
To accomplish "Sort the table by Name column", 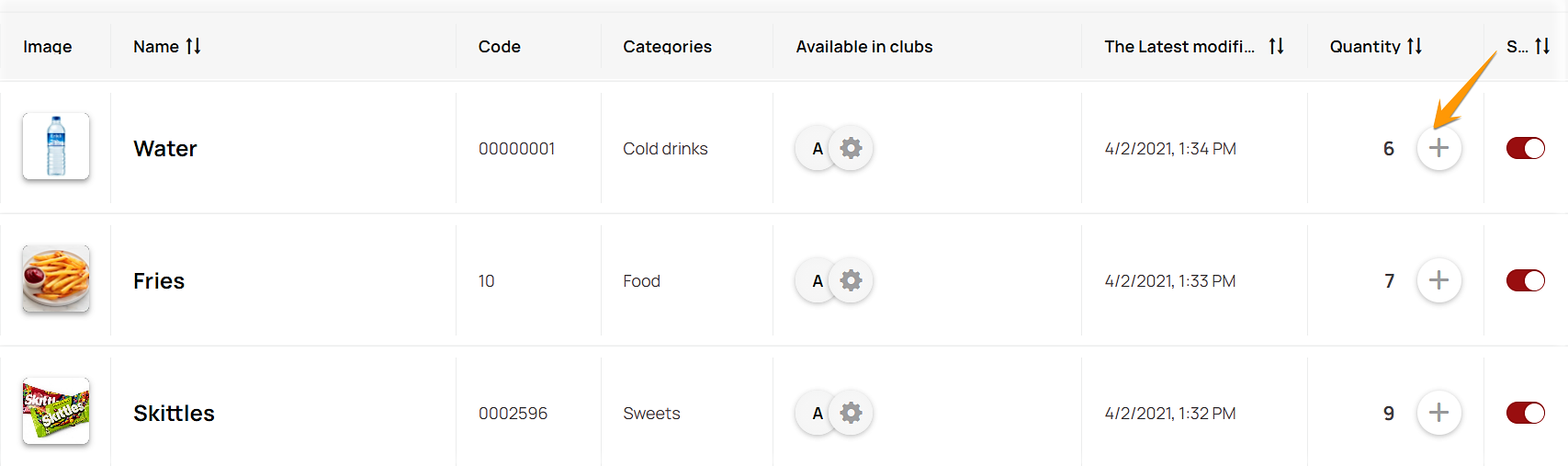I will [x=193, y=46].
